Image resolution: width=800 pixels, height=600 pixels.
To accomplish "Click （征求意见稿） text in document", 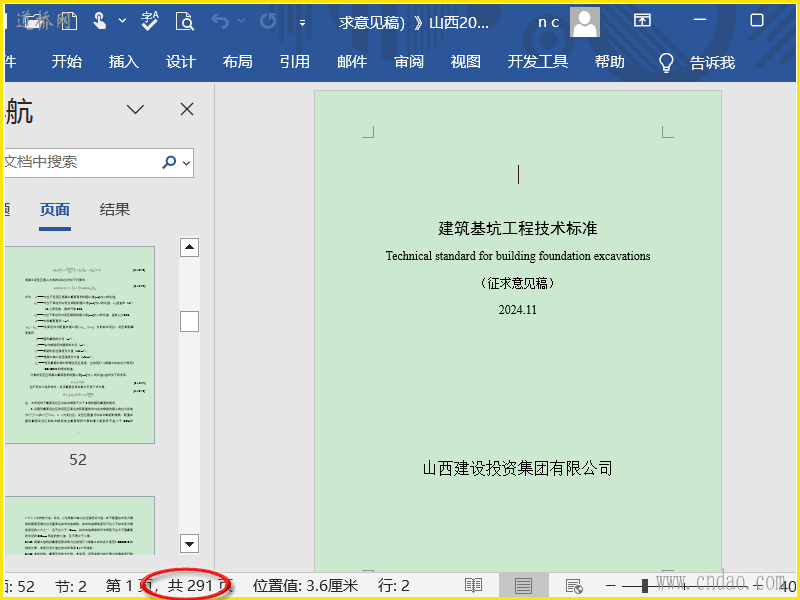I will 517,283.
